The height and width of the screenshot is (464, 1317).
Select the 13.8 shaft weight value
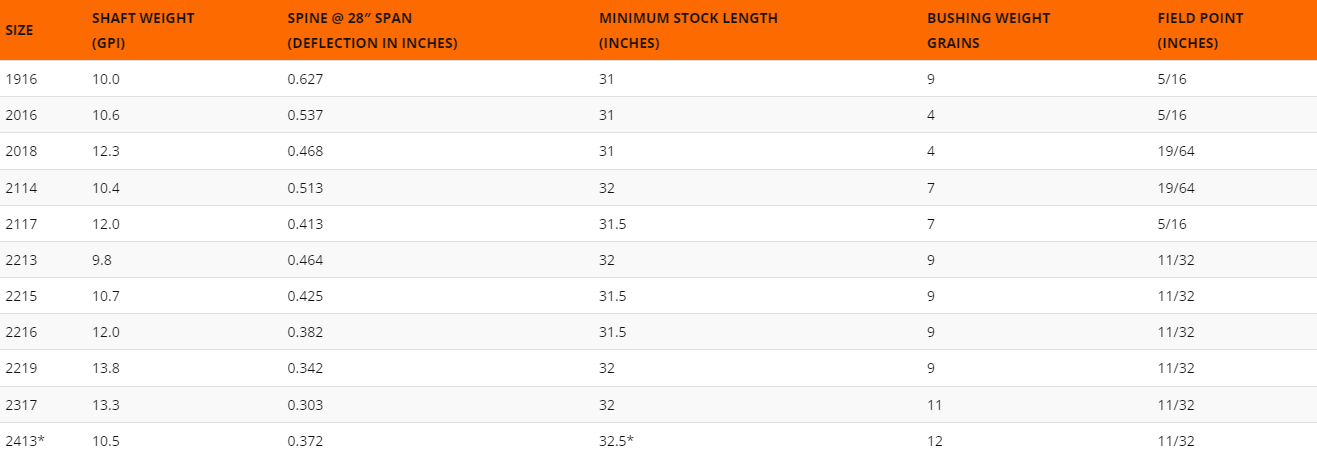click(106, 369)
